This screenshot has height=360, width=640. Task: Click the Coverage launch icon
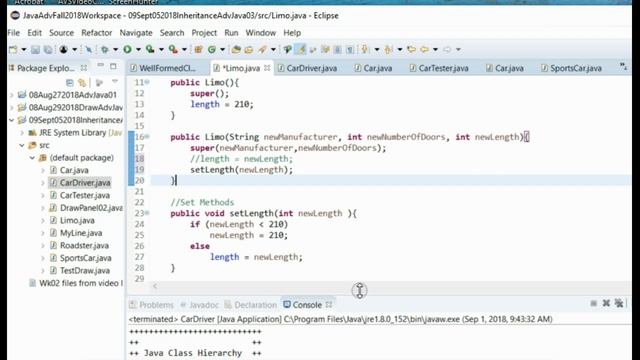point(150,49)
